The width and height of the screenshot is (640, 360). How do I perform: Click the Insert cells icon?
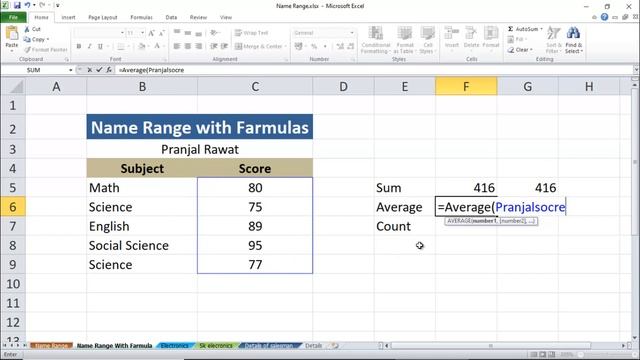click(451, 33)
